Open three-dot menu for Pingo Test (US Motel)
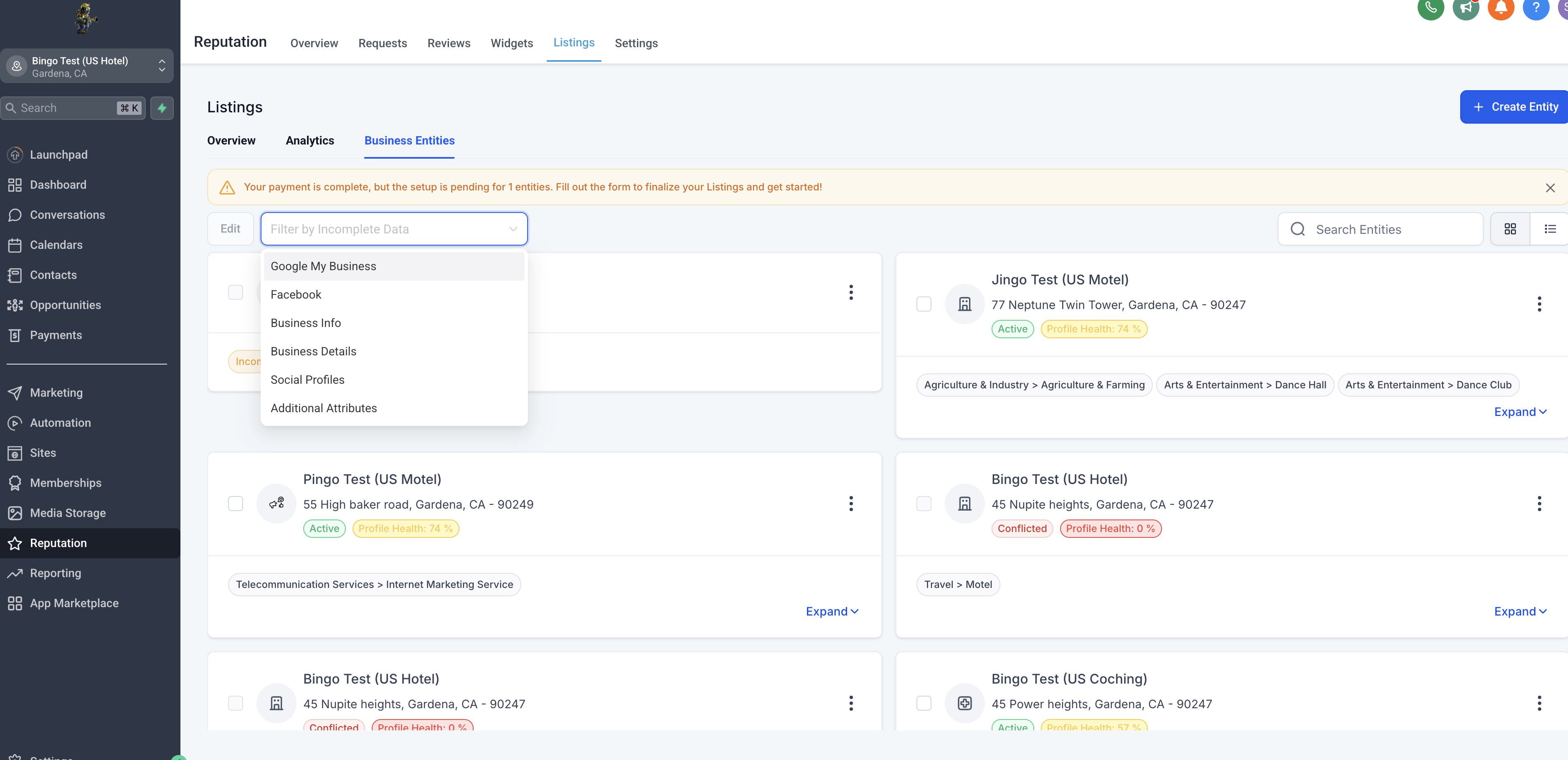 pyautogui.click(x=850, y=503)
